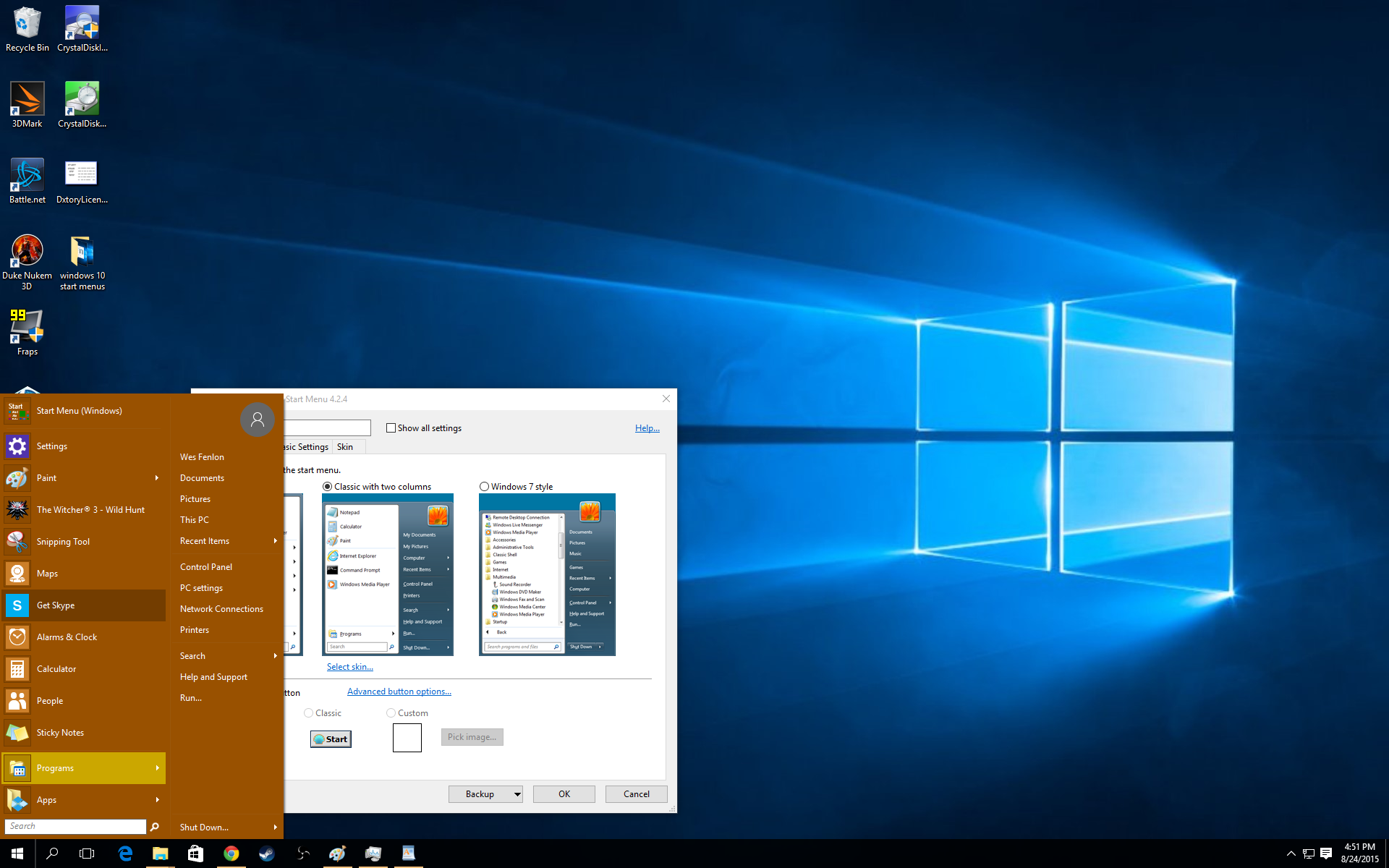1389x868 pixels.
Task: Expand the Recent Items submenu
Action: pos(275,541)
